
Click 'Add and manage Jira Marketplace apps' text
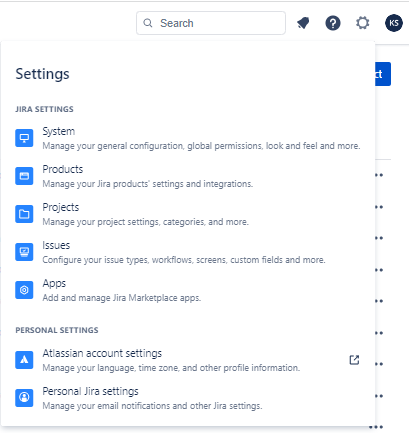(x=122, y=298)
